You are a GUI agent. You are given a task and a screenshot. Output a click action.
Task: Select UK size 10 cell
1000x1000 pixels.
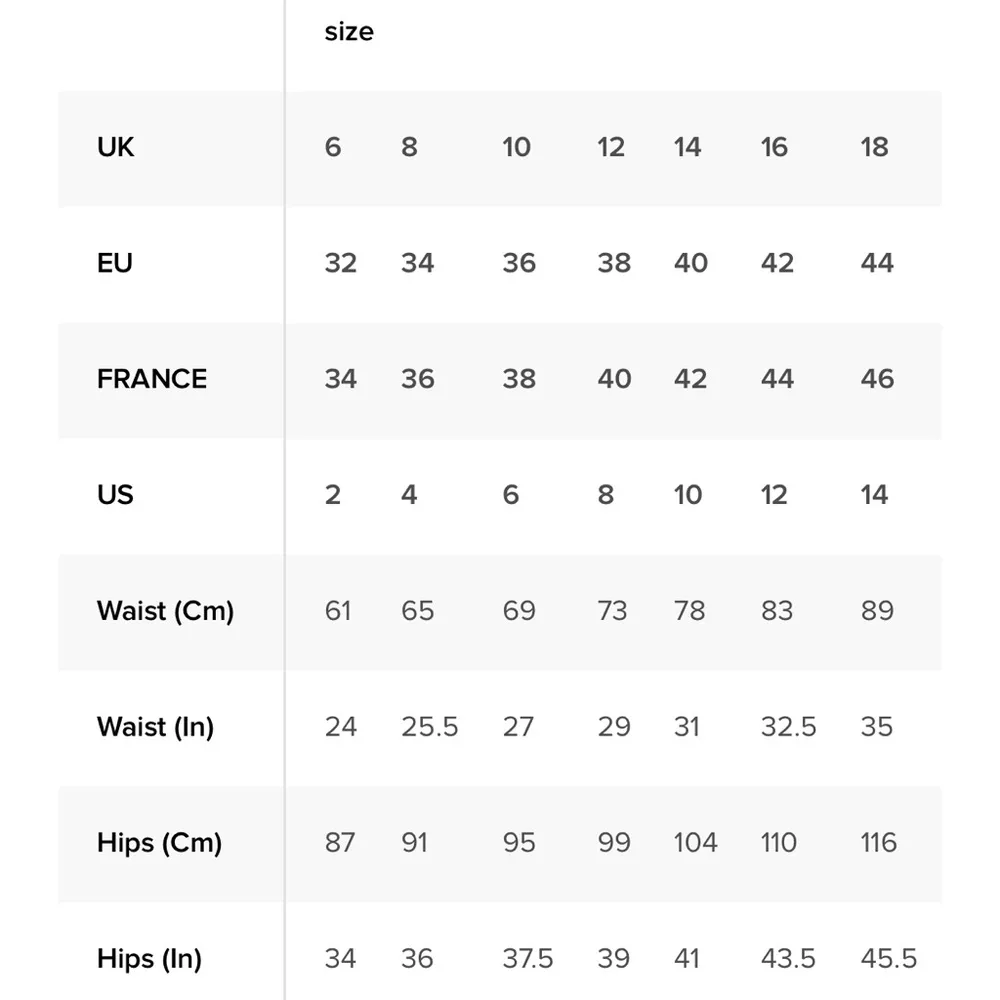coord(516,147)
